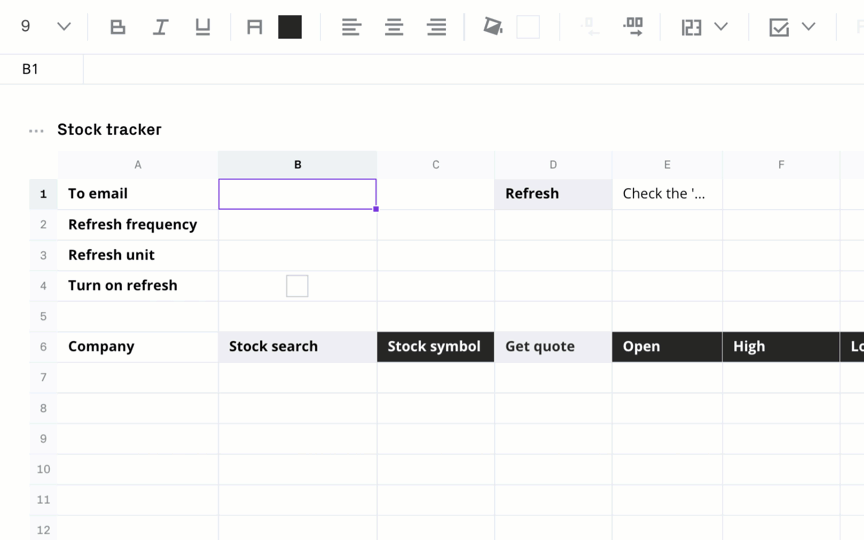This screenshot has width=864, height=540.
Task: Open the three-dot menu beside Stock tracker
Action: click(36, 131)
